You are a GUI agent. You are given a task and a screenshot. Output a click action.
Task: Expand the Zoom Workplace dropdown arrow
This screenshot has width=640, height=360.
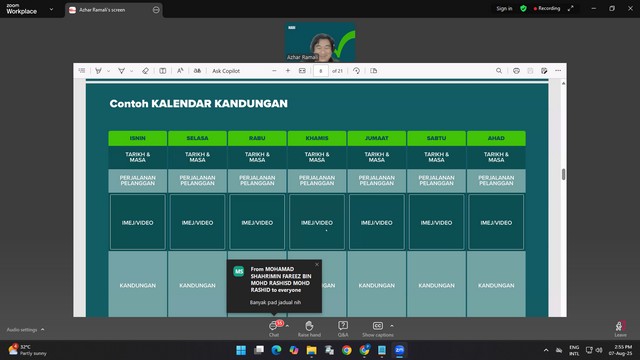click(x=51, y=9)
